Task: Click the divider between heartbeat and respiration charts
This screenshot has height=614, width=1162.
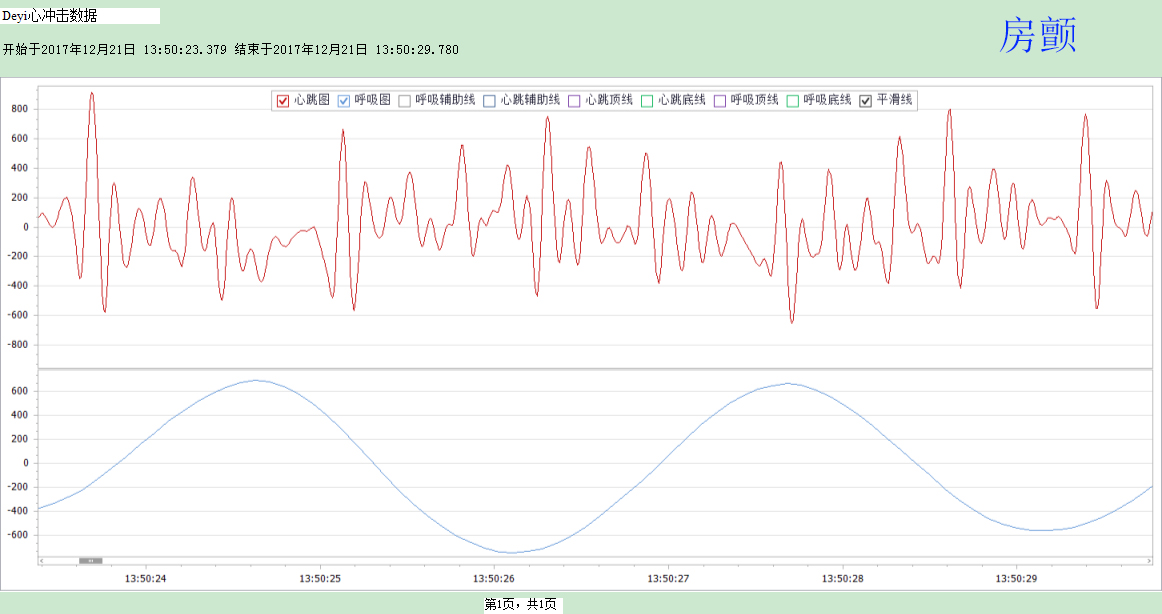Action: click(x=595, y=369)
